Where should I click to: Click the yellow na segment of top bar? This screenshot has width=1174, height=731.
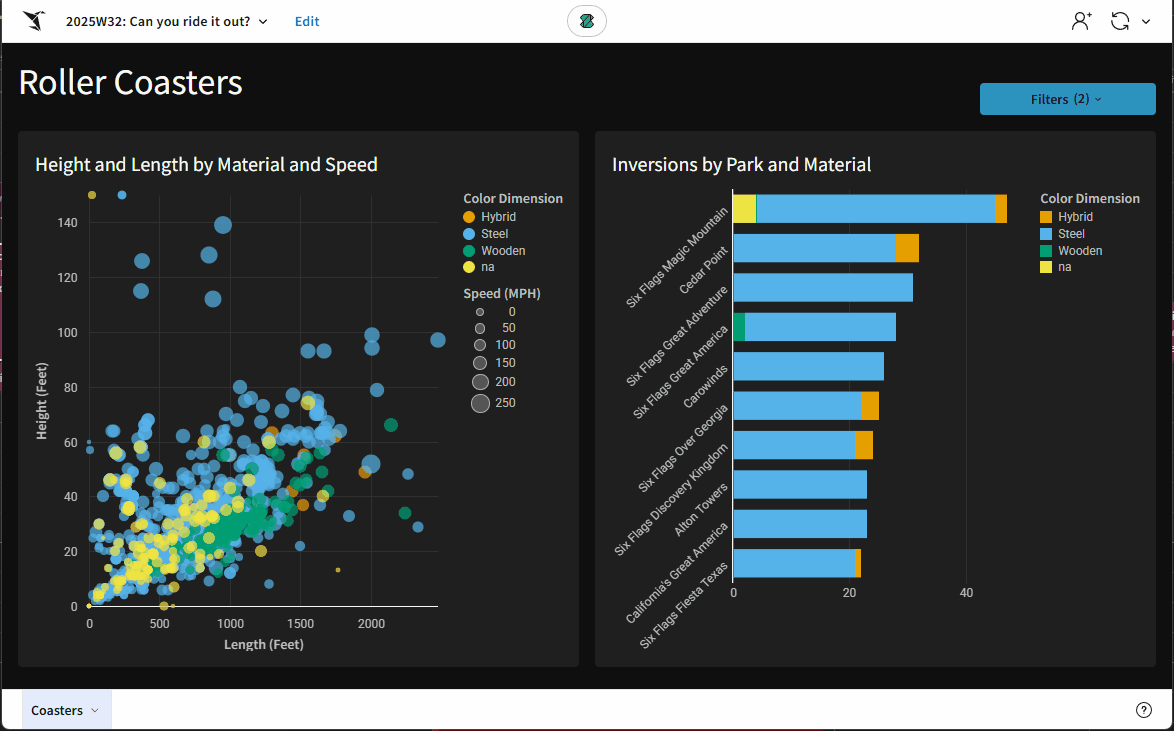click(x=744, y=209)
